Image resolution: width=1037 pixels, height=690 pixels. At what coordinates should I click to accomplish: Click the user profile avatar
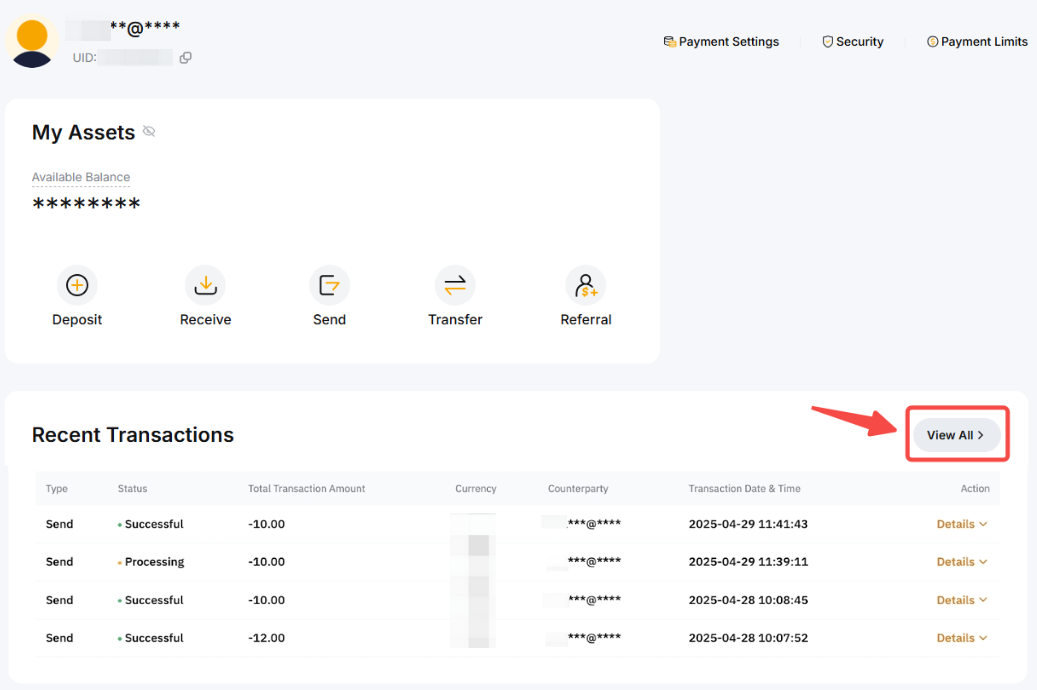pyautogui.click(x=33, y=42)
